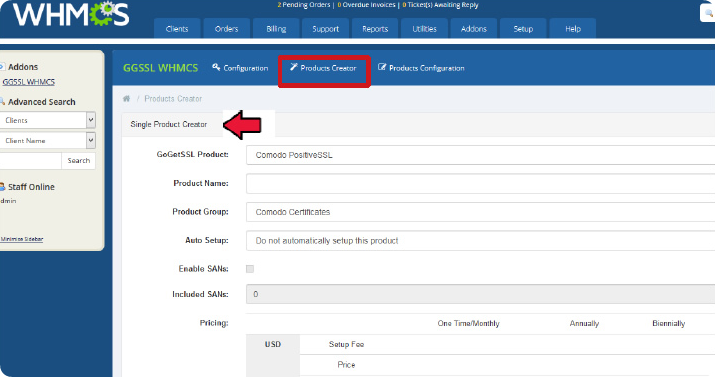Click the GGSSL WHMCS module title
715x377 pixels.
pyautogui.click(x=161, y=68)
